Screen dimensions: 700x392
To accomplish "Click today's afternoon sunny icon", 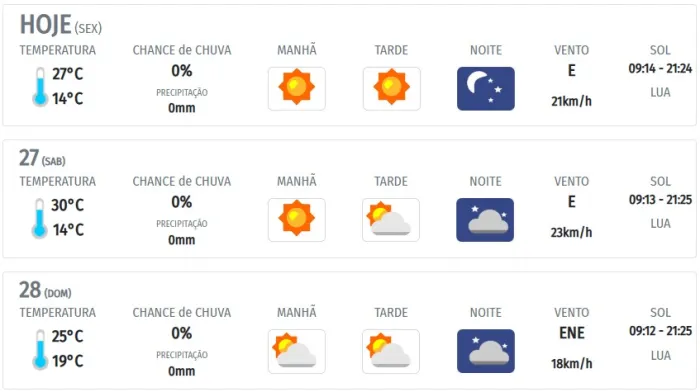I will pyautogui.click(x=392, y=88).
